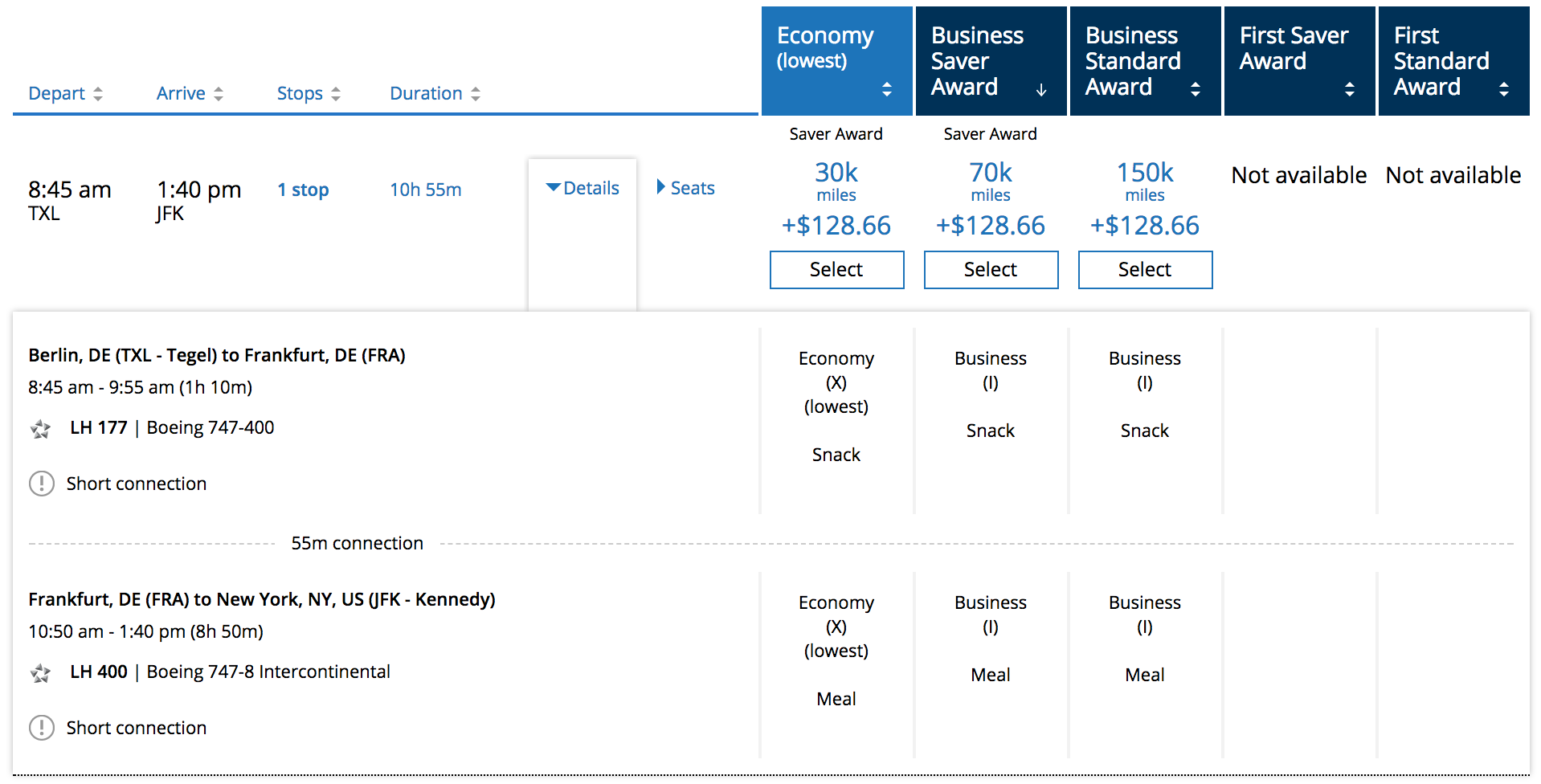Click the short connection warning icon under LH 177

42,484
